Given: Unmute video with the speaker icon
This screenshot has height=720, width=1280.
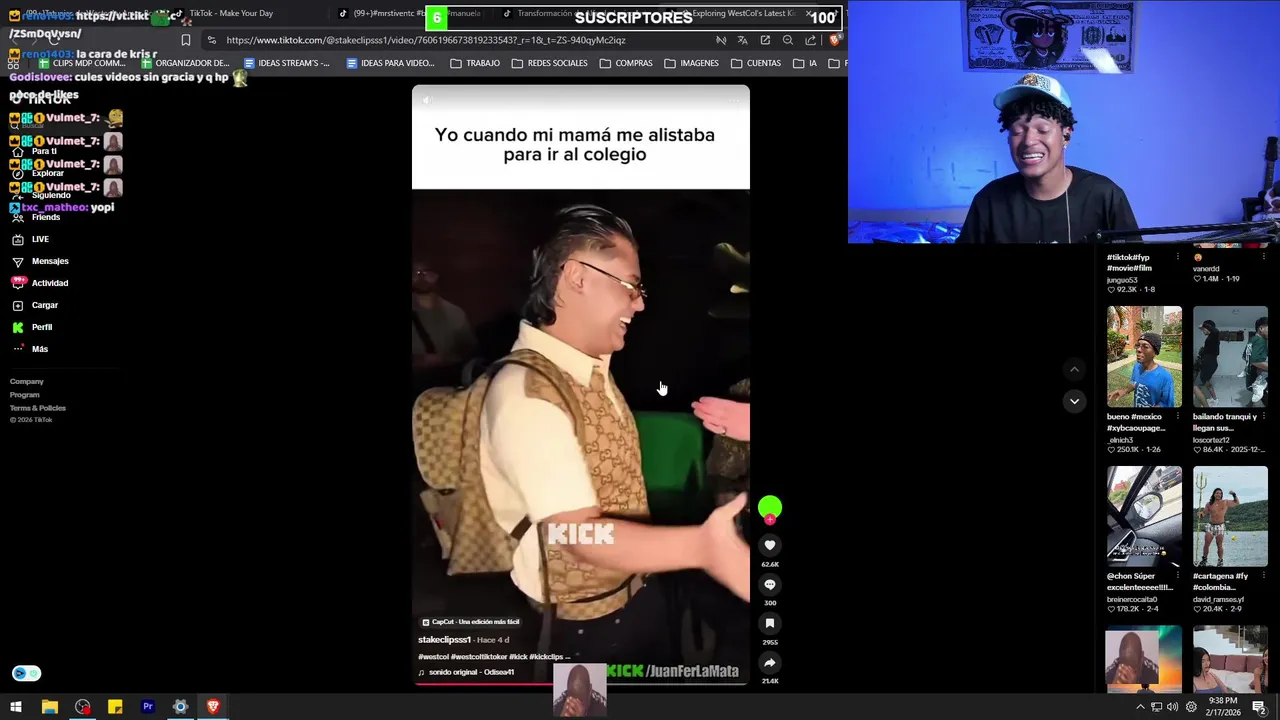Looking at the screenshot, I should coord(427,100).
